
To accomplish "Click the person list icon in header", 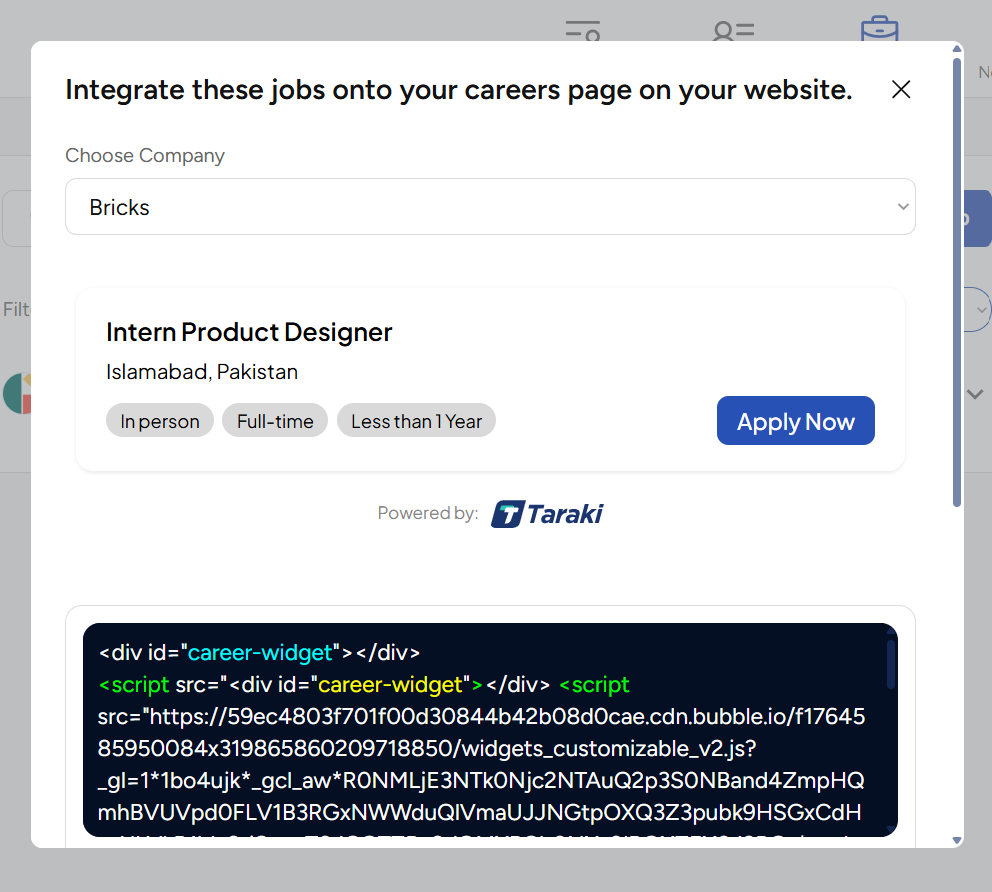I will click(733, 30).
